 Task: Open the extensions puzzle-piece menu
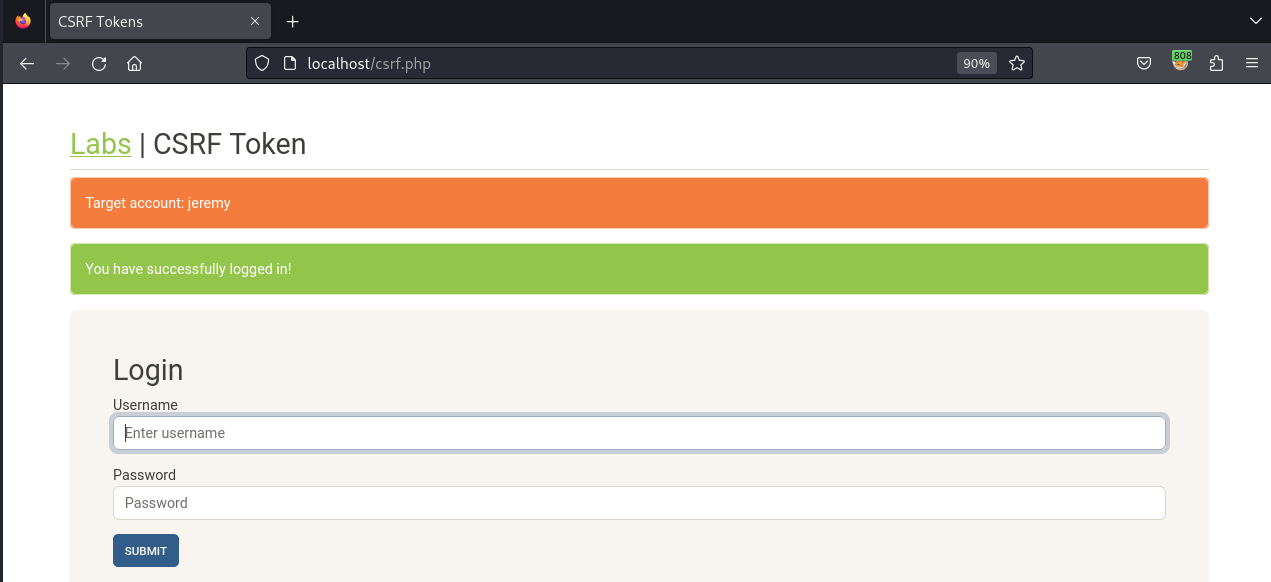1216,63
